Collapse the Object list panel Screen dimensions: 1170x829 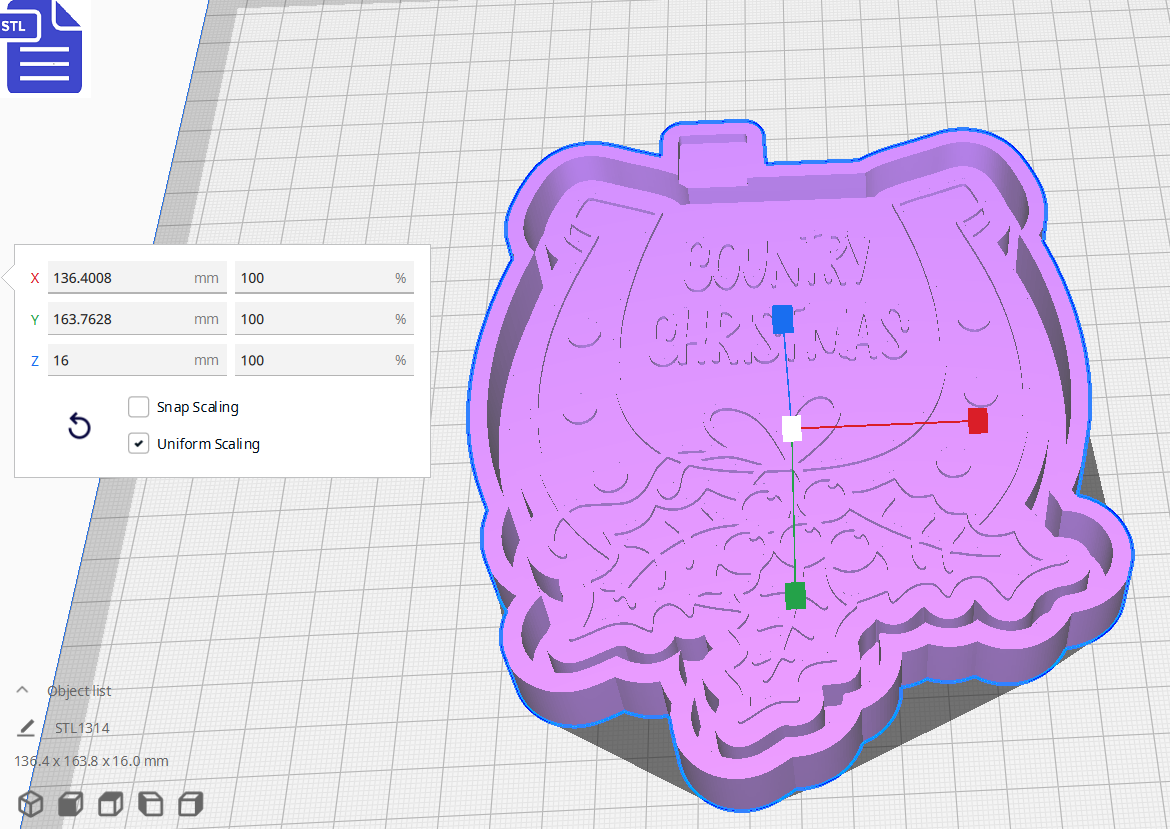(x=21, y=689)
